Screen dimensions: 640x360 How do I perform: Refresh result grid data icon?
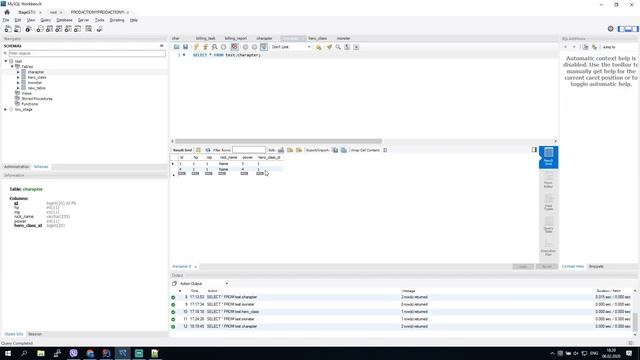coord(208,150)
